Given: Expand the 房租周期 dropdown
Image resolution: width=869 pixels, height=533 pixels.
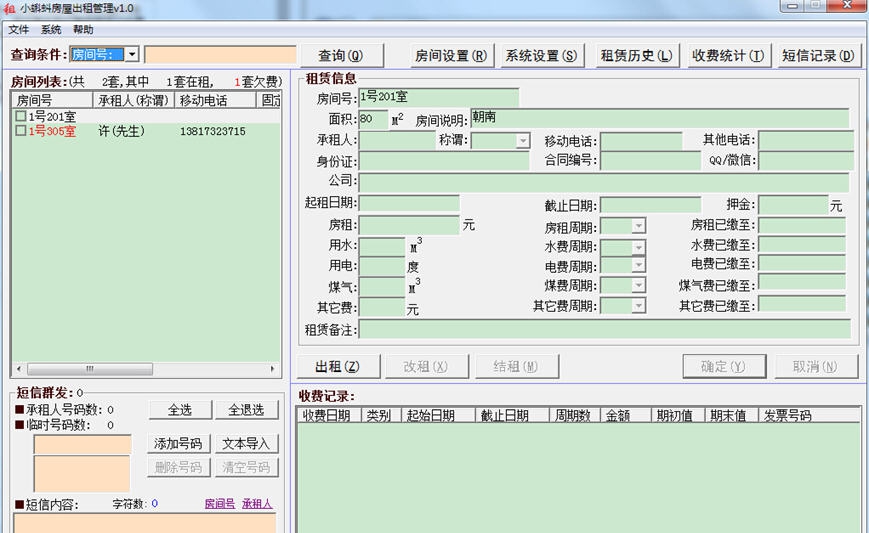Looking at the screenshot, I should click(x=638, y=226).
